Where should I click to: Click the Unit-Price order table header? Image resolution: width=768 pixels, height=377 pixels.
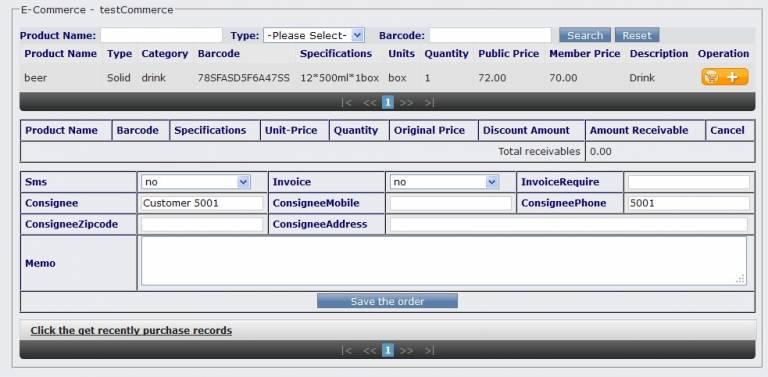pyautogui.click(x=291, y=130)
